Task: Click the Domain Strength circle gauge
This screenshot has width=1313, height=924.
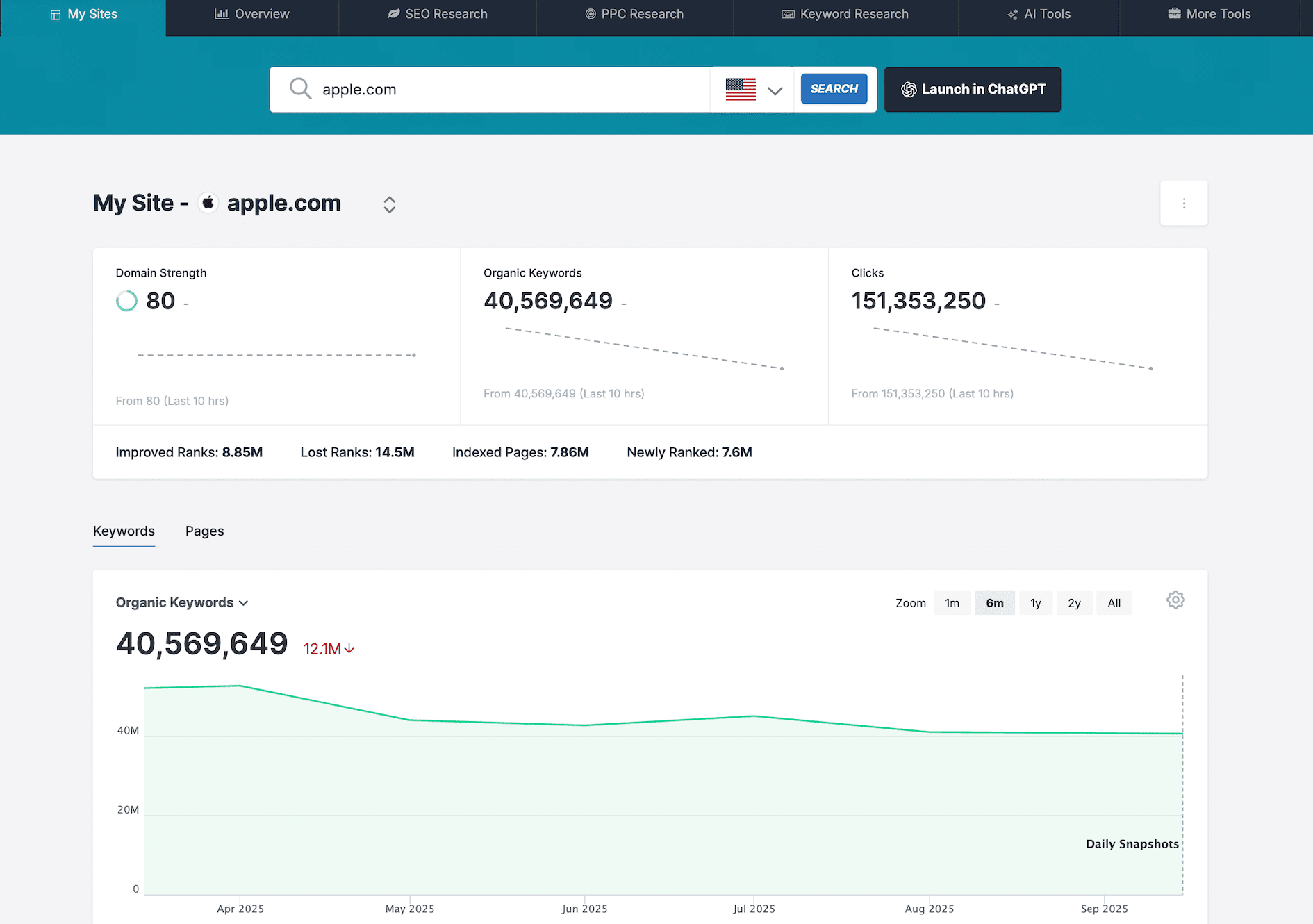Action: [x=126, y=301]
